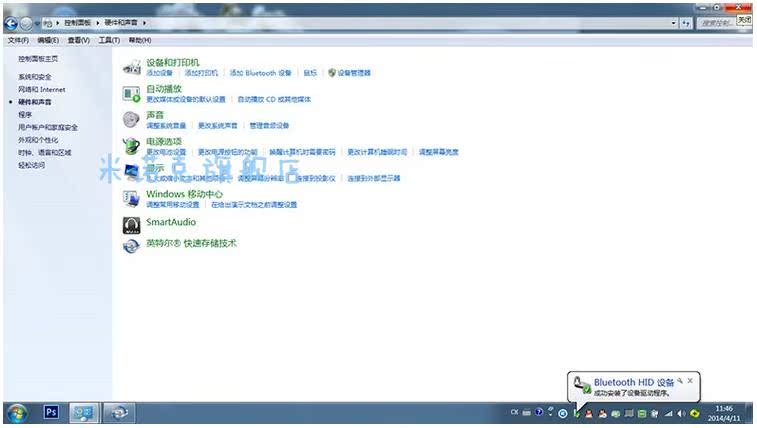Open the third pinned taskbar app icon
The width and height of the screenshot is (757, 428).
pos(119,413)
